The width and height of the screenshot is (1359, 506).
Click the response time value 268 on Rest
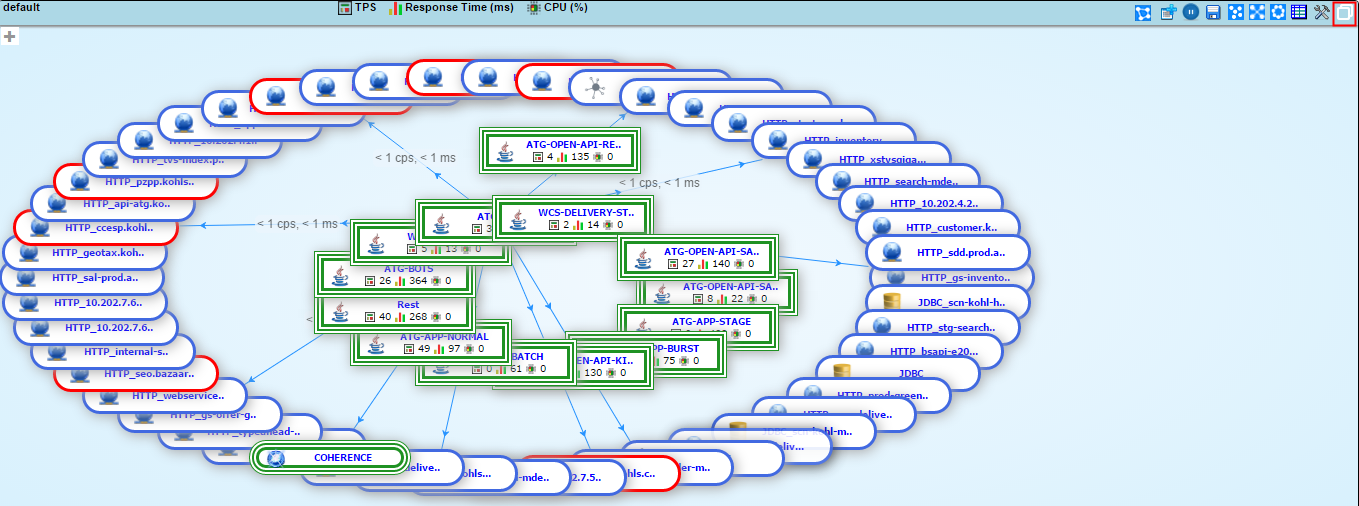[418, 317]
